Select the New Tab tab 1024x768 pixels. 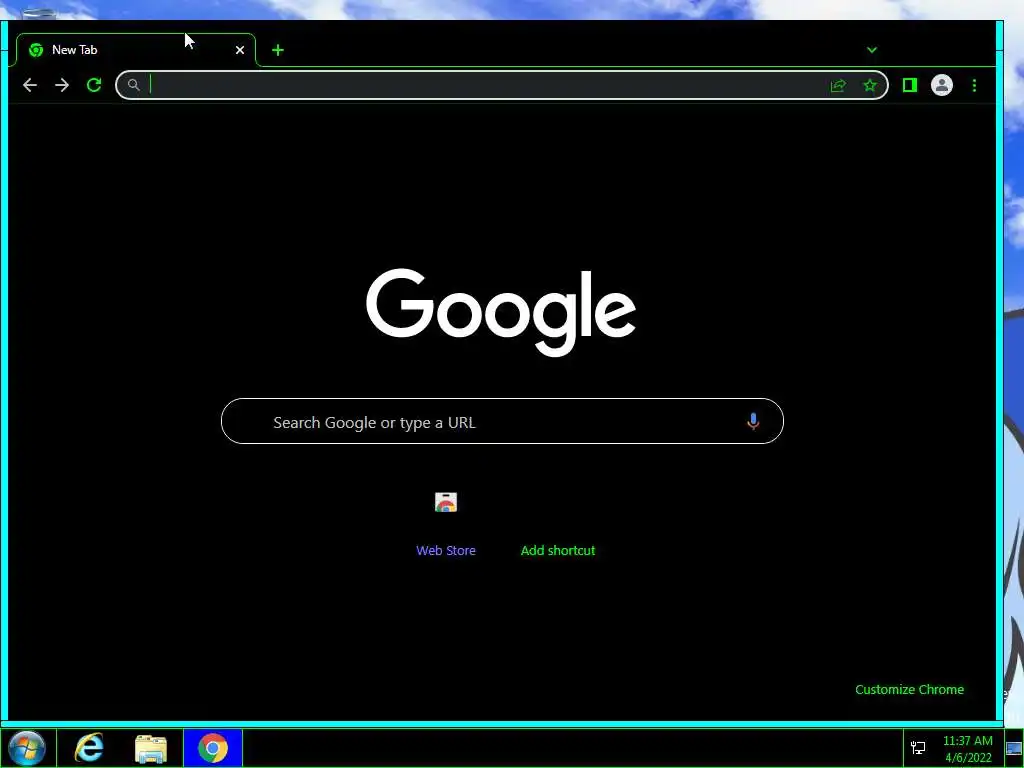coord(136,50)
